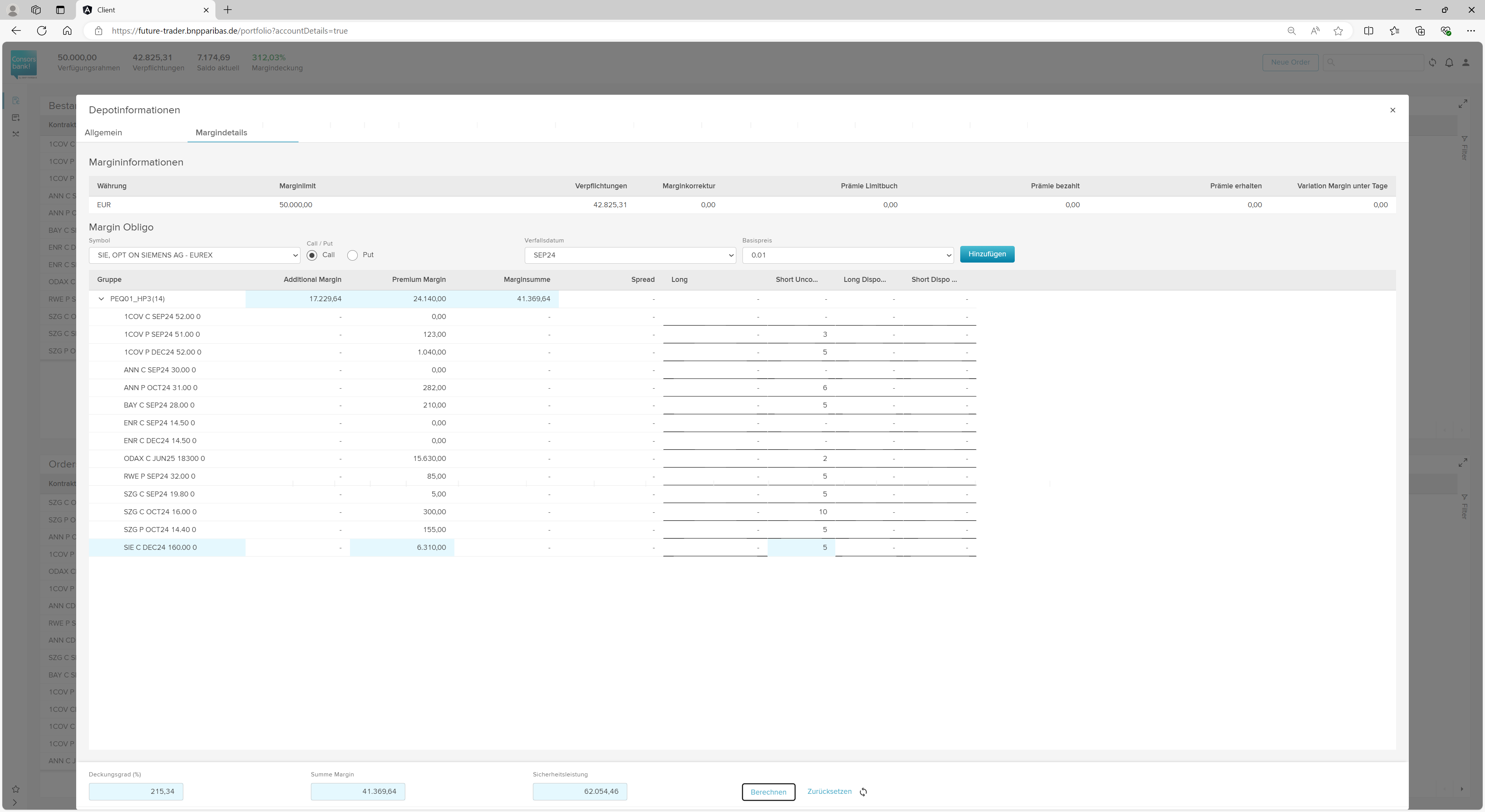Viewport: 1485px width, 812px height.
Task: Open the notifications bell icon
Action: point(1449,62)
